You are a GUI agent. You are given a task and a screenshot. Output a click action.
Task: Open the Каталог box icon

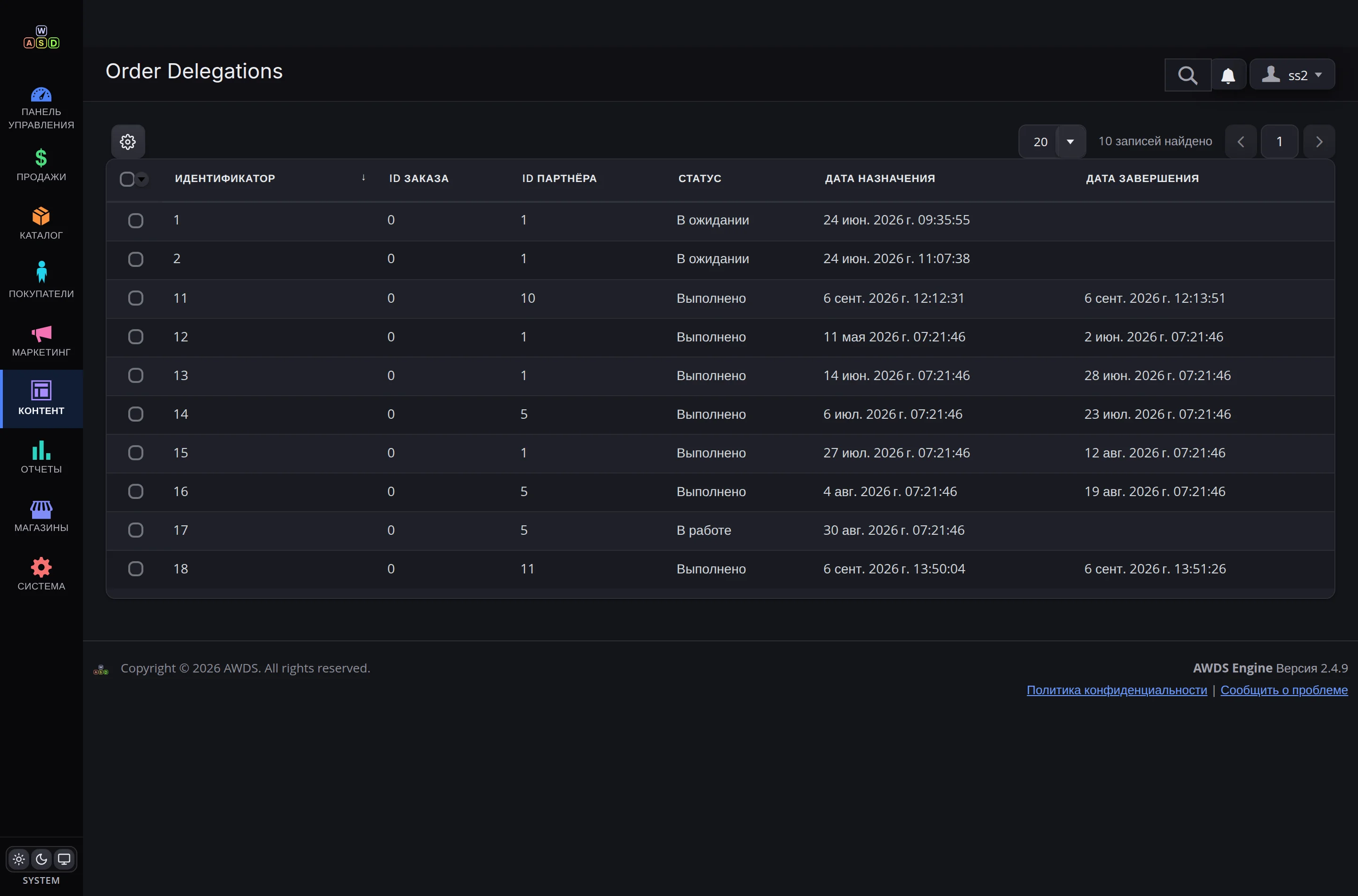coord(41,216)
